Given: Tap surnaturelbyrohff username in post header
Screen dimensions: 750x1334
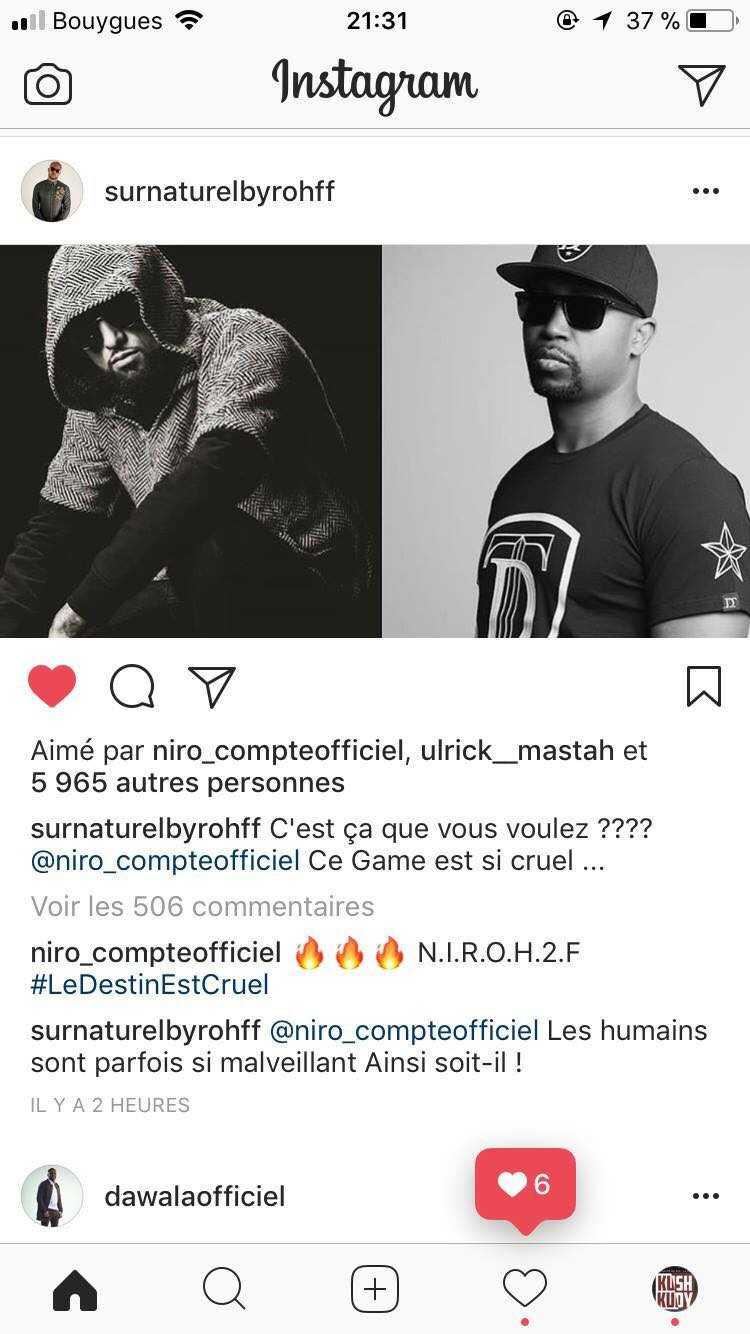Looking at the screenshot, I should point(220,191).
